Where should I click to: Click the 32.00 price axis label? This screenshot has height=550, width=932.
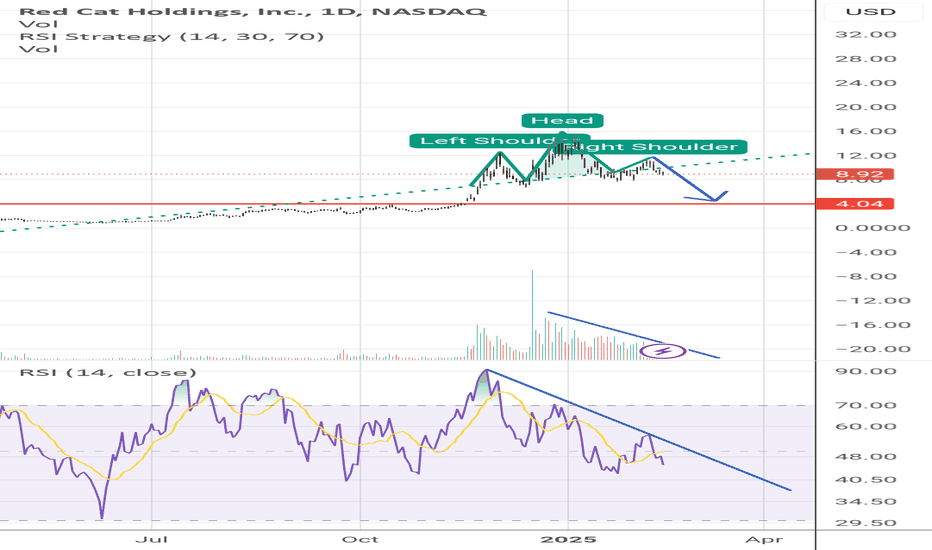click(x=865, y=34)
